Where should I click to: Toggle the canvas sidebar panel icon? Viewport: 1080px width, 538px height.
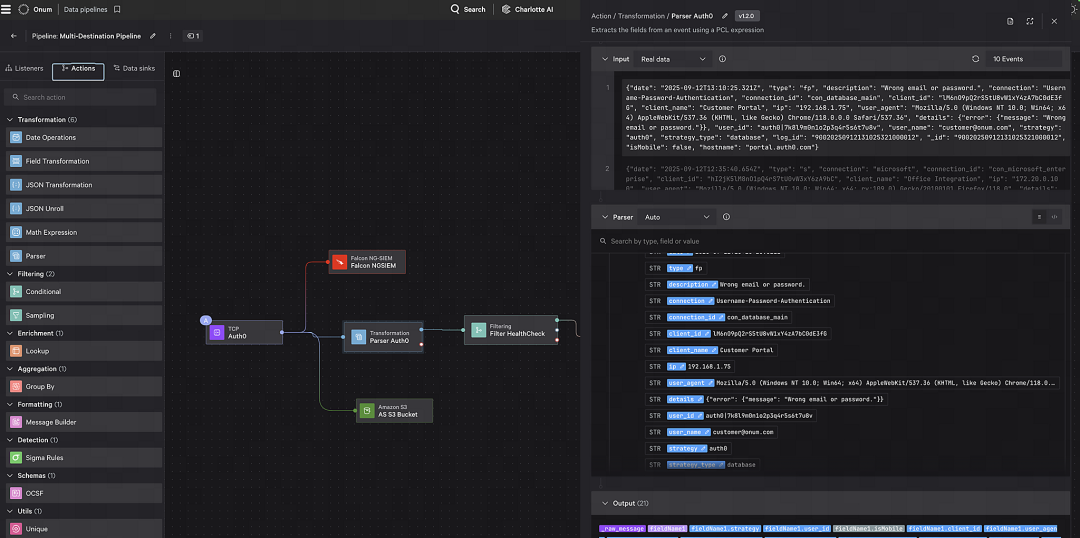tap(176, 74)
